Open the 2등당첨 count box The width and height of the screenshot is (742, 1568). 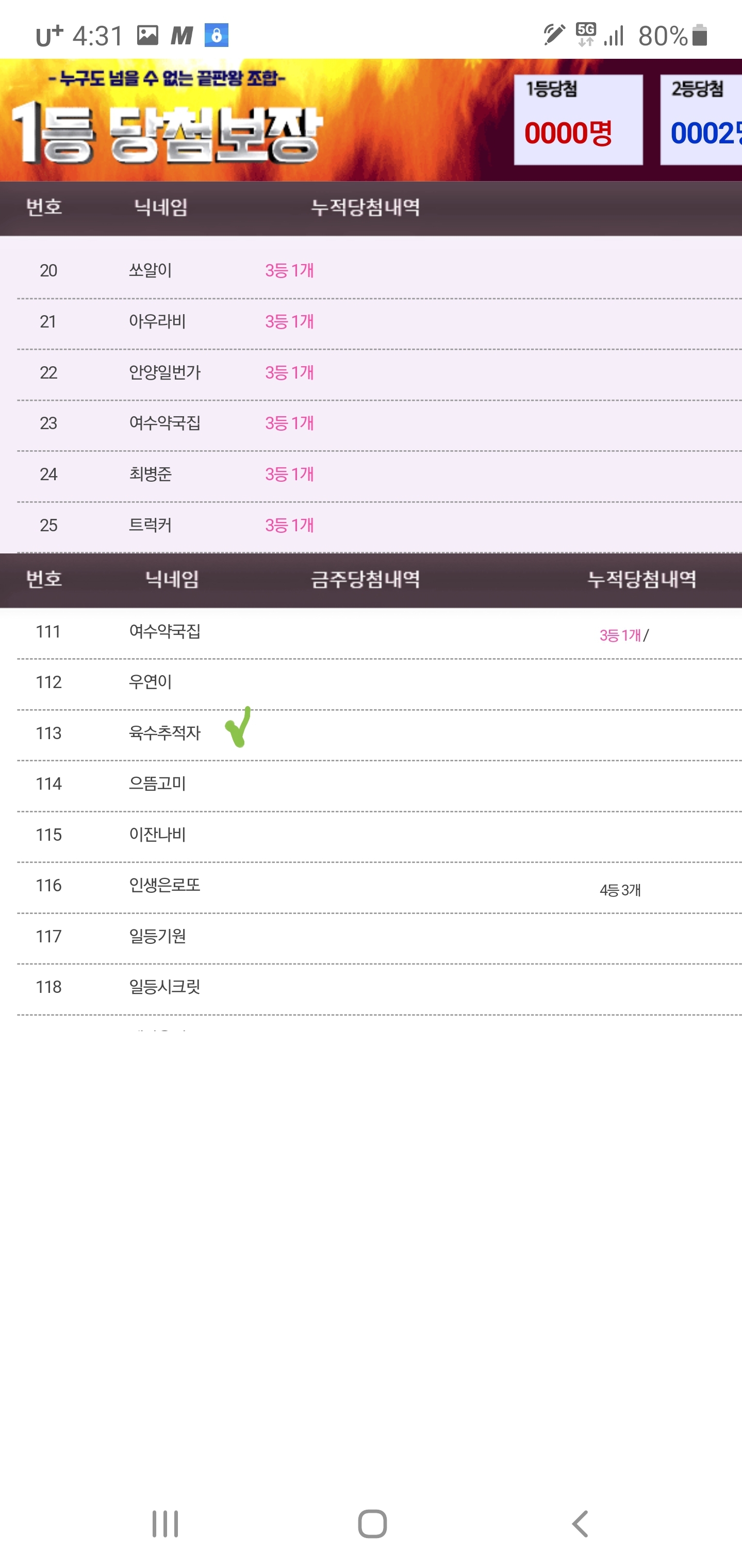(x=701, y=120)
